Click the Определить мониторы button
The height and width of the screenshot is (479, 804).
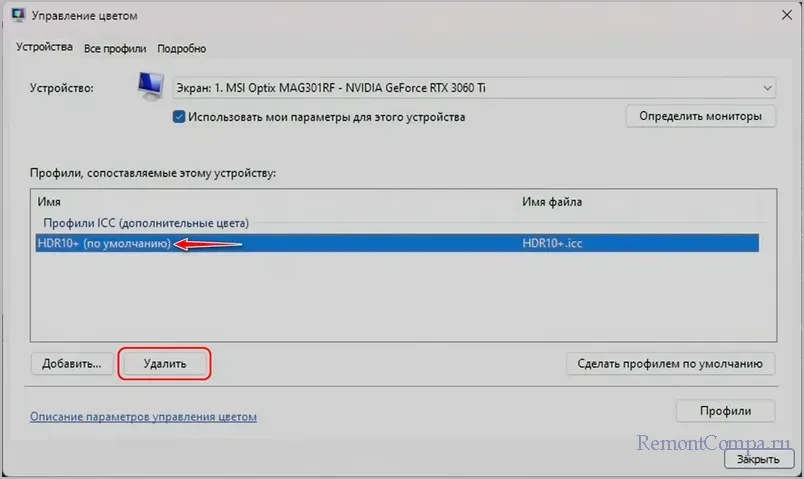(700, 116)
